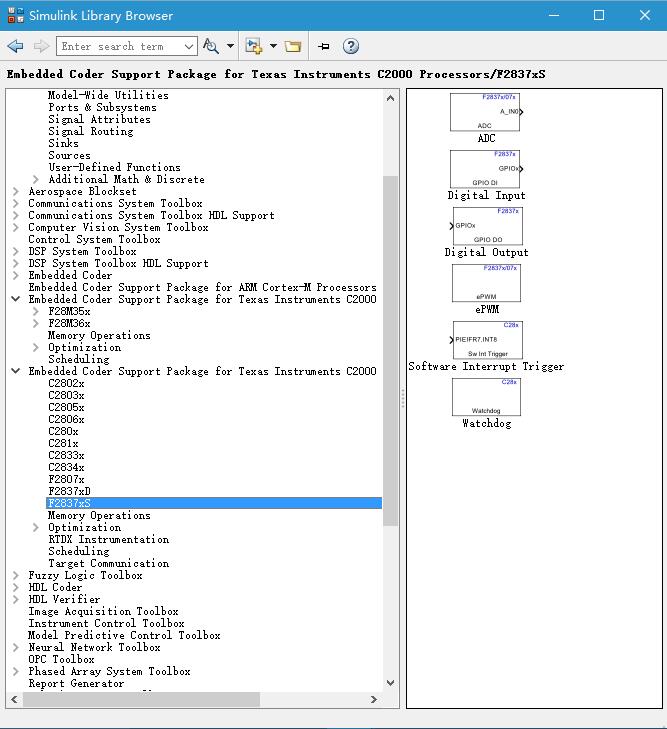Expand DSP System Toolbox HDL Support
Image resolution: width=667 pixels, height=729 pixels.
tap(16, 264)
